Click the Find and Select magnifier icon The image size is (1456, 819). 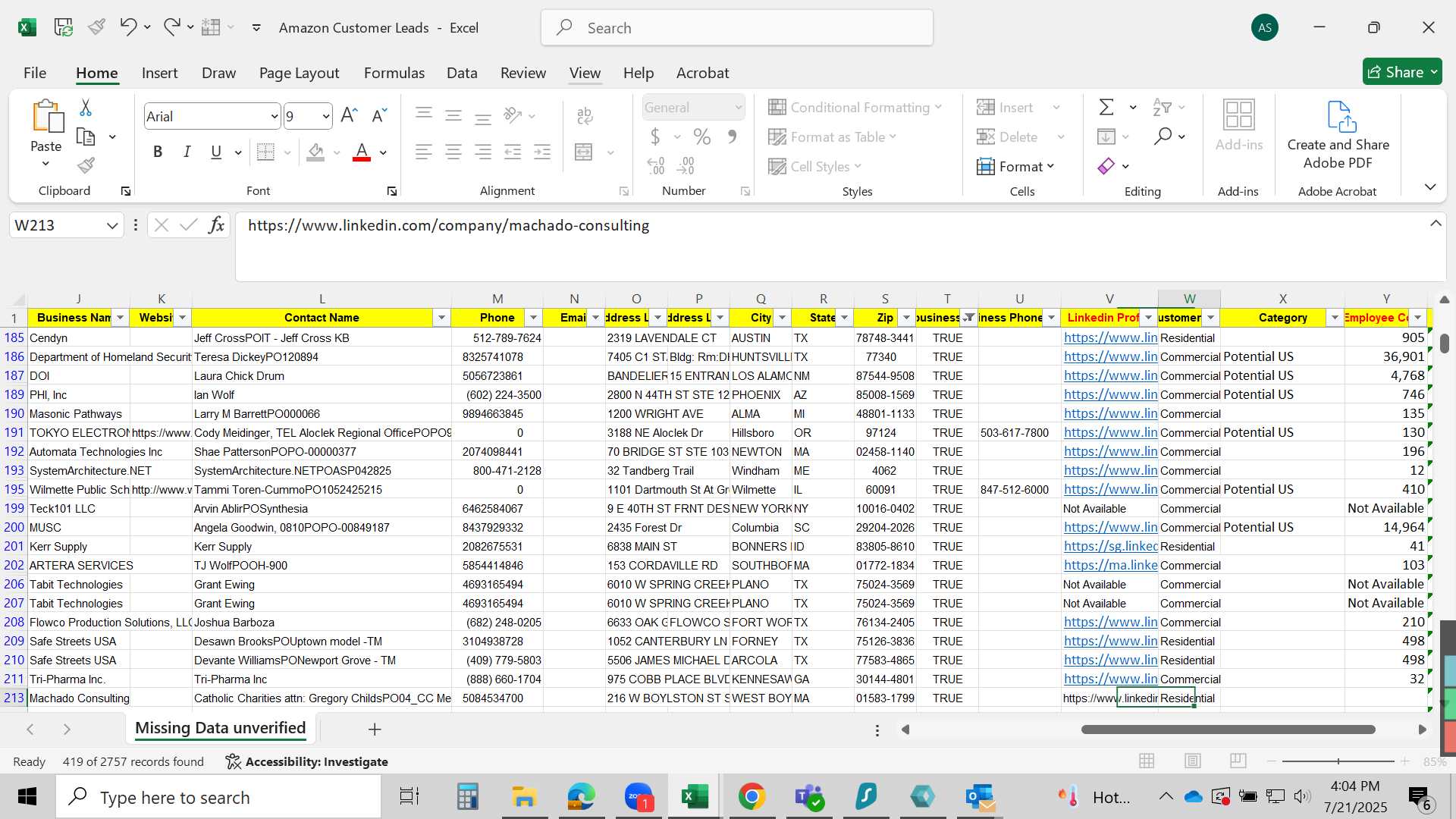(1163, 136)
